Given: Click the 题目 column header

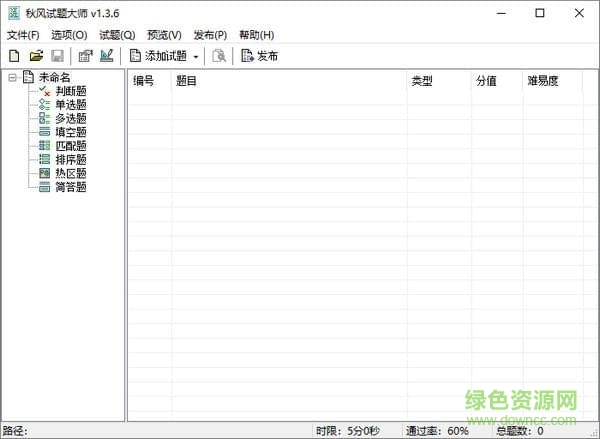Looking at the screenshot, I should click(x=289, y=81).
